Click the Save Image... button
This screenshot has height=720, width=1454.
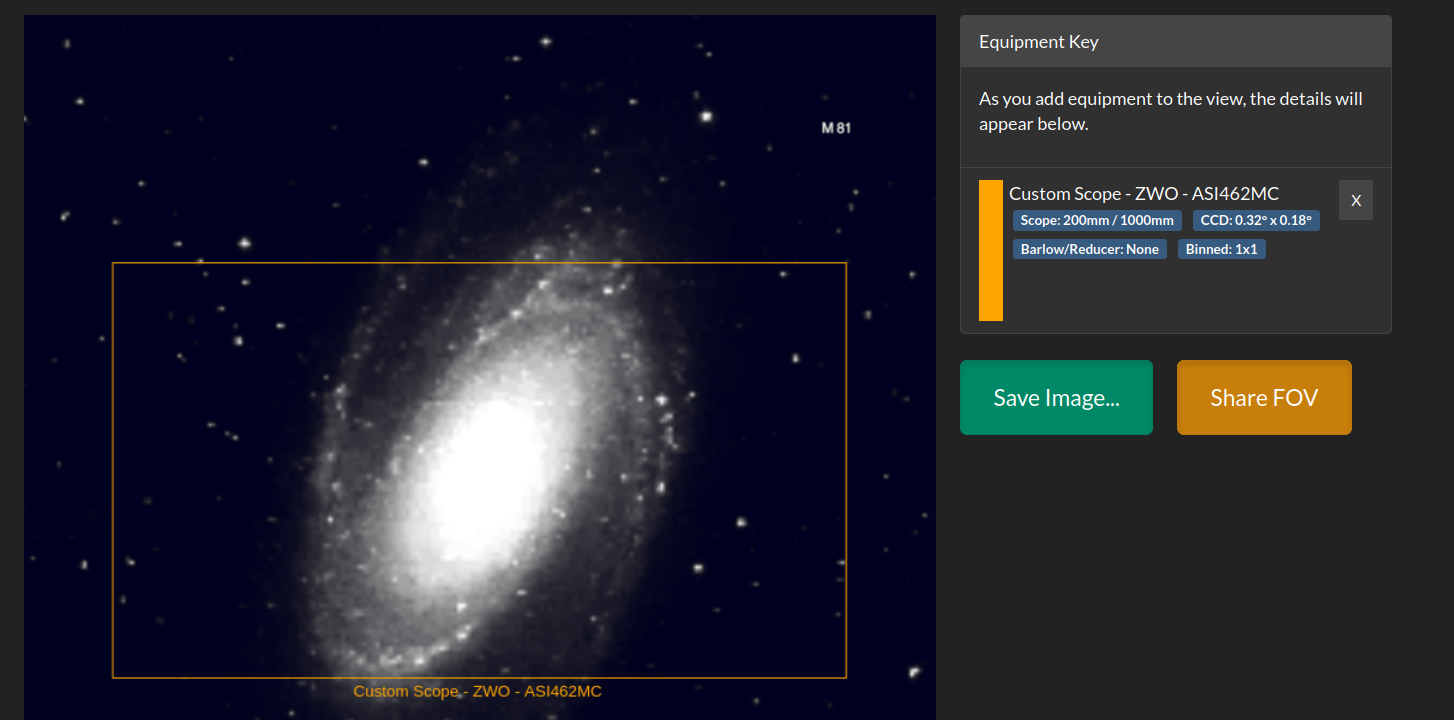click(1056, 398)
